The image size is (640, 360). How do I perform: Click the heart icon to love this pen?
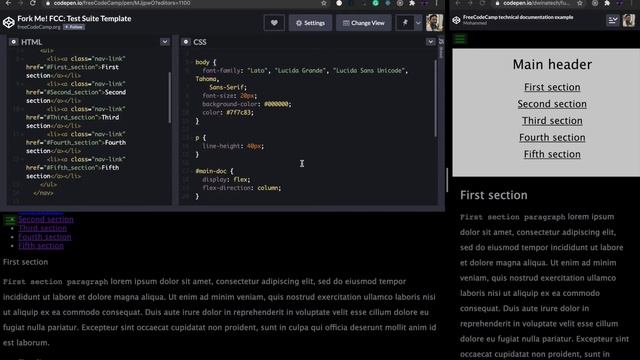274,23
